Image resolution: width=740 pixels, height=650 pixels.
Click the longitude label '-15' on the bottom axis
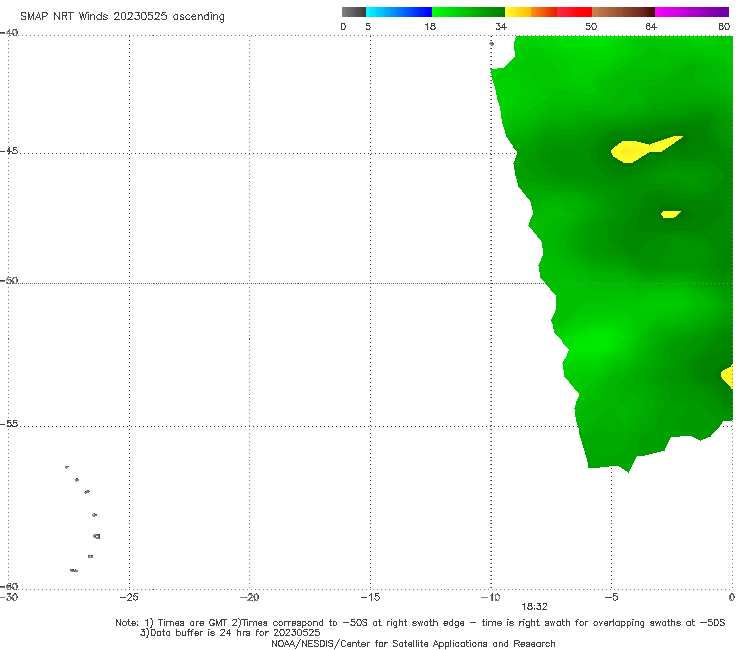[370, 597]
